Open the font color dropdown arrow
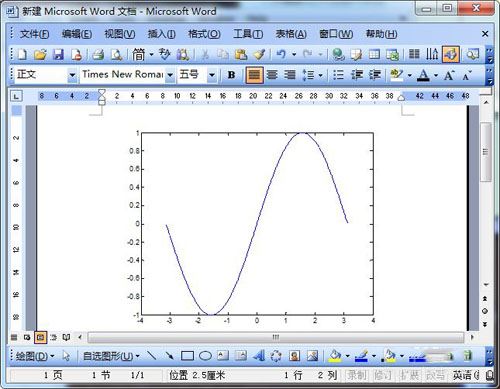 [x=436, y=75]
